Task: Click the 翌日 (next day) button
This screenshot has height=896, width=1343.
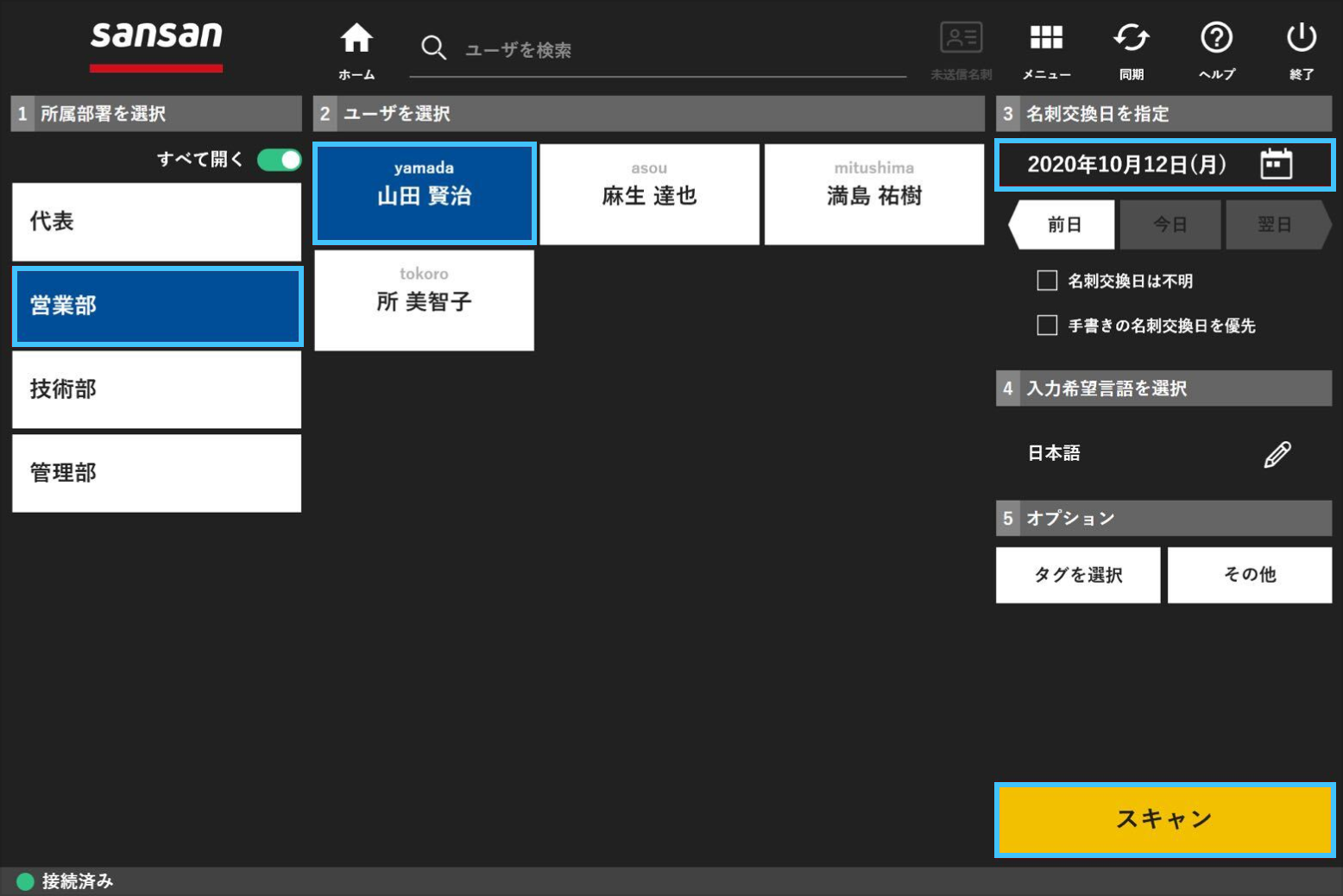Action: click(1278, 225)
